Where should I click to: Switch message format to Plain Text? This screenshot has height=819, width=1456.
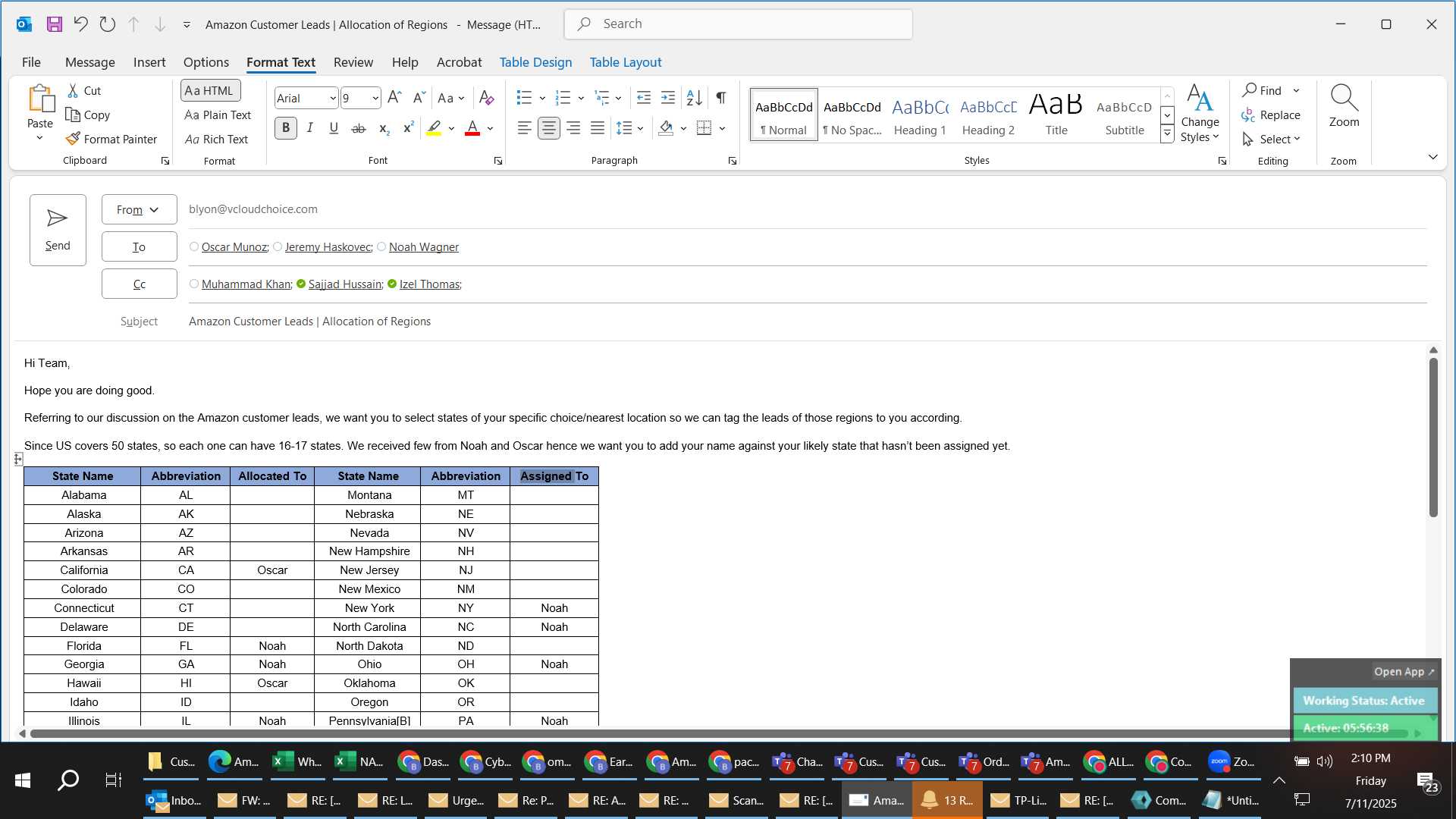tap(218, 115)
